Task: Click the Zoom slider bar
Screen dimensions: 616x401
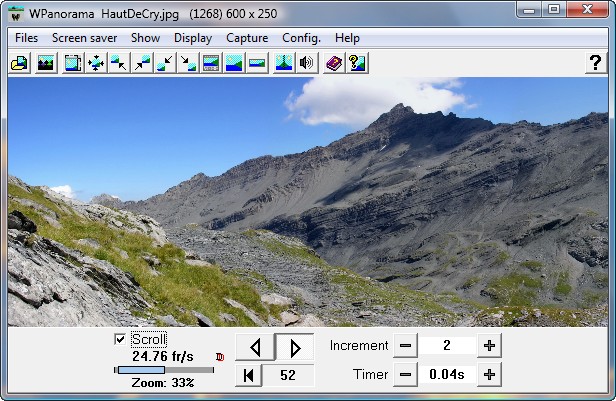Action: point(164,370)
